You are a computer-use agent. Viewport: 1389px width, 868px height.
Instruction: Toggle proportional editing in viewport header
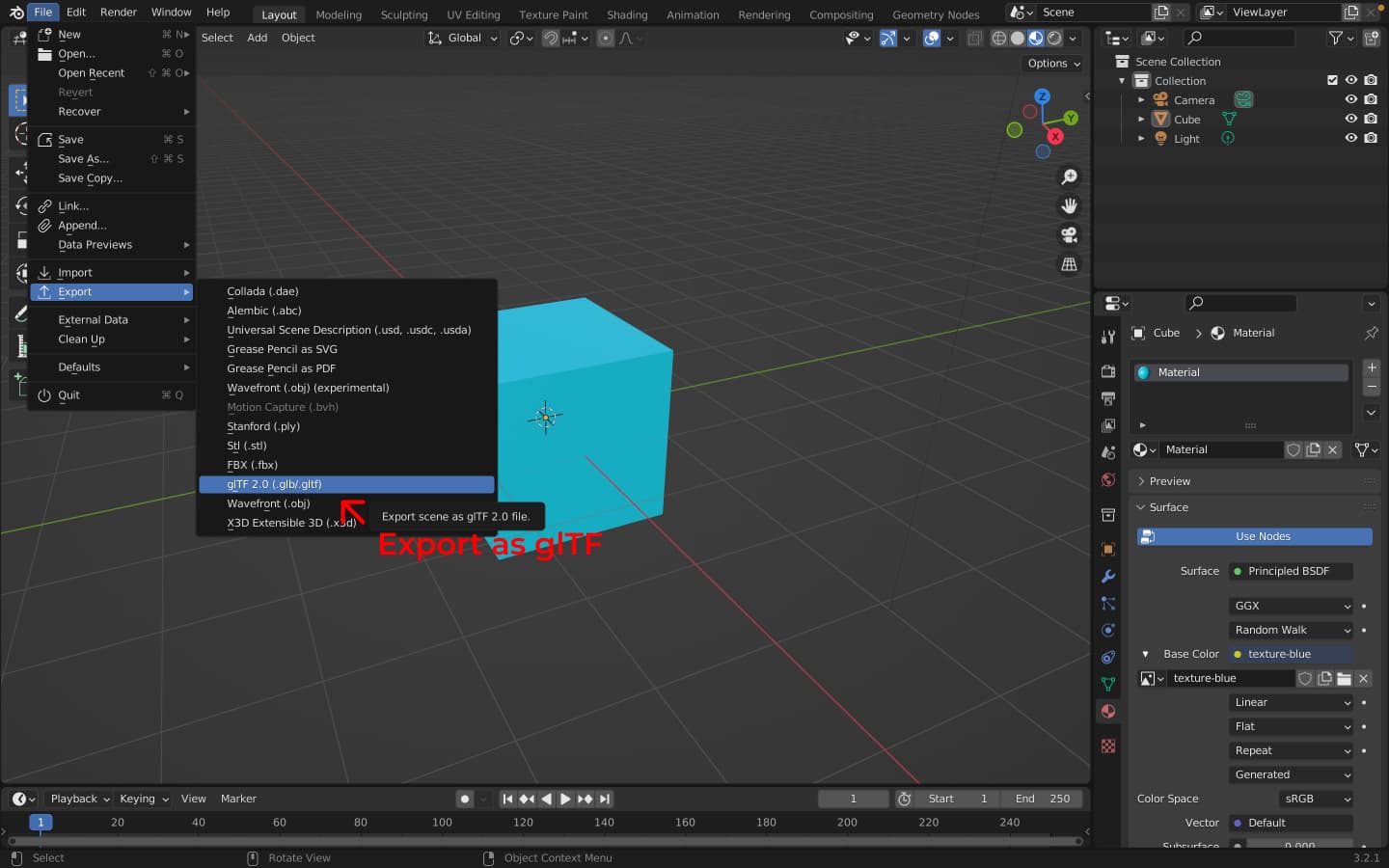[605, 39]
